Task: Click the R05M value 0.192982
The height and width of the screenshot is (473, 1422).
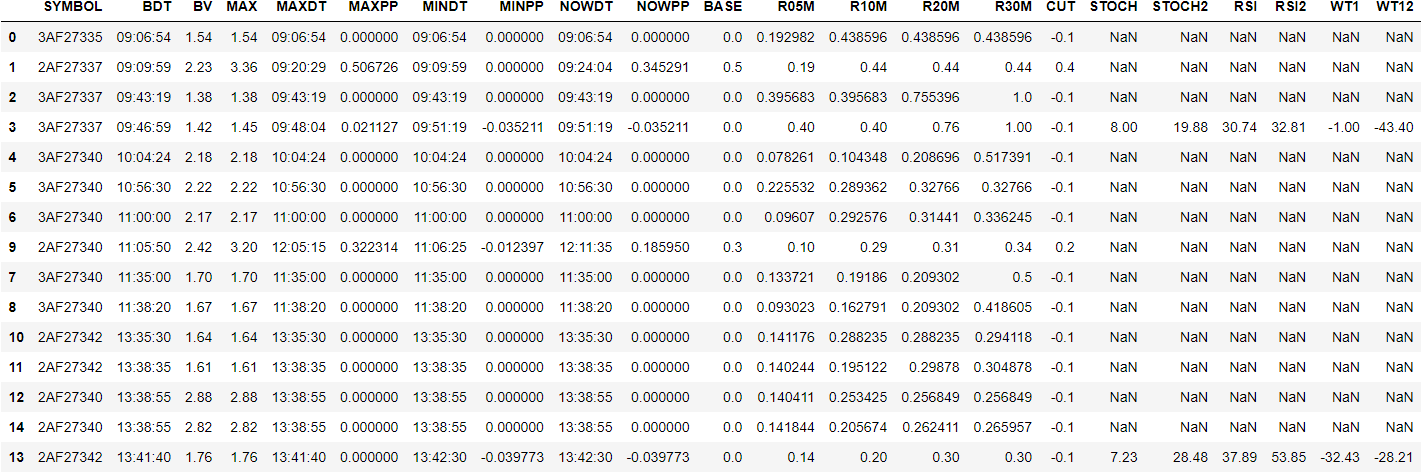Action: pos(786,37)
